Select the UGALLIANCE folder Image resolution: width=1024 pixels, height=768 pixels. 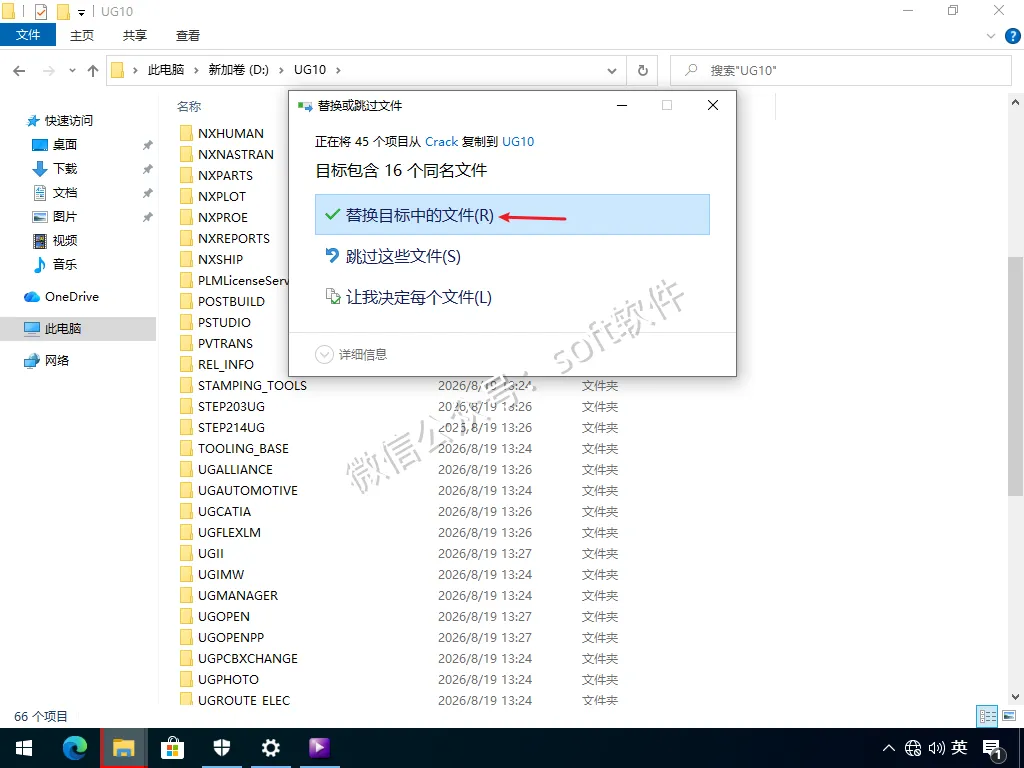click(x=235, y=470)
